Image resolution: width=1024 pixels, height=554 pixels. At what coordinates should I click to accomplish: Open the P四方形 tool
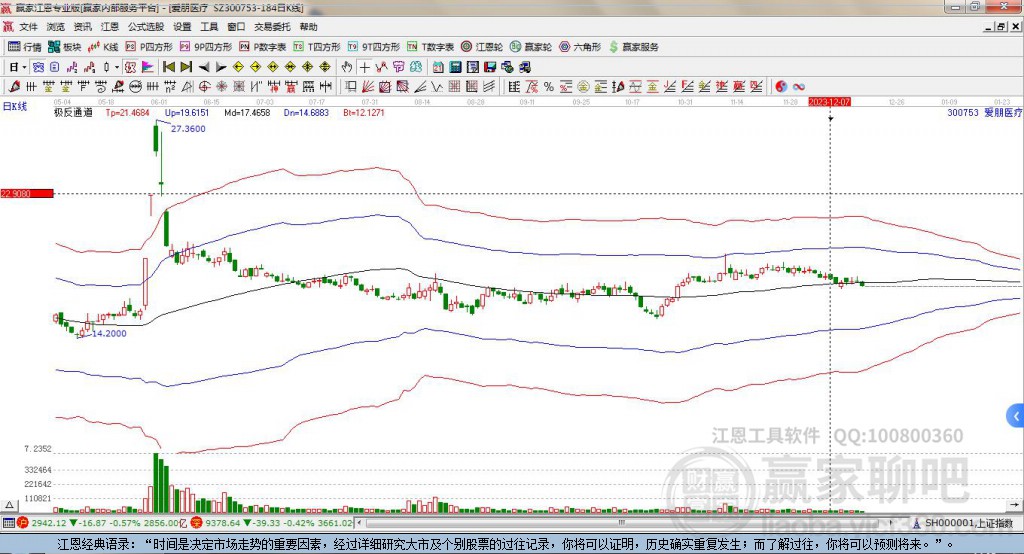[149, 47]
